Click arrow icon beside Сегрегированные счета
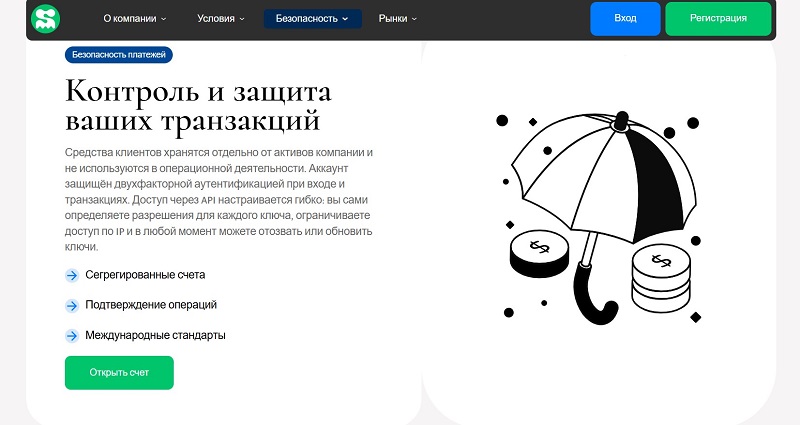The width and height of the screenshot is (800, 425). [72, 276]
